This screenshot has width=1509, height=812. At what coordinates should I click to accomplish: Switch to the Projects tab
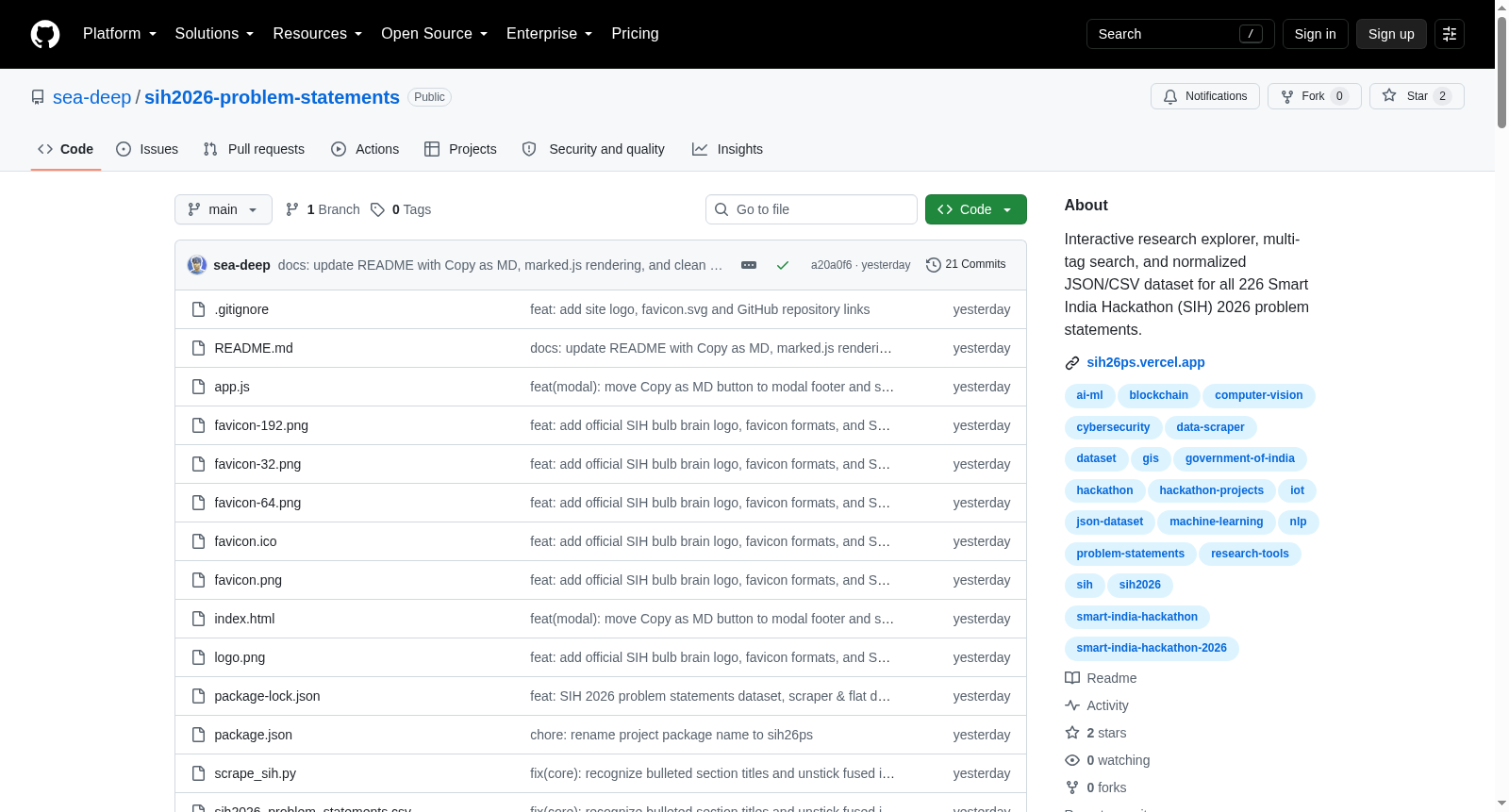click(x=460, y=149)
